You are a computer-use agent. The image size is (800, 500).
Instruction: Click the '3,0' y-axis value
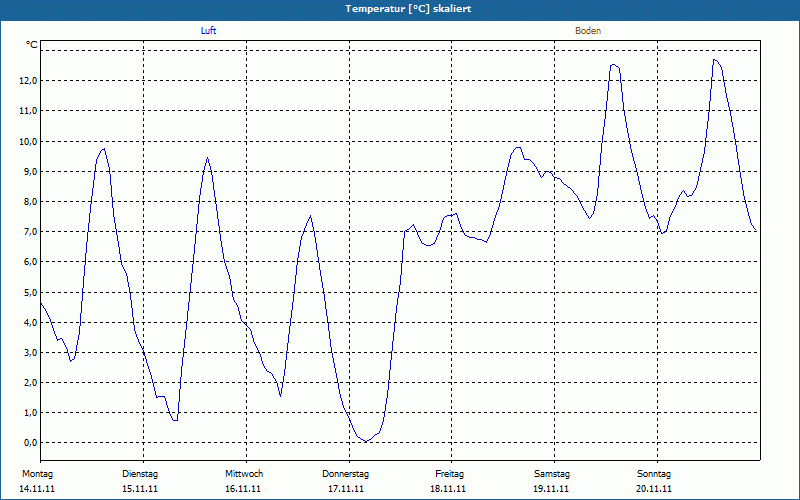tap(31, 353)
